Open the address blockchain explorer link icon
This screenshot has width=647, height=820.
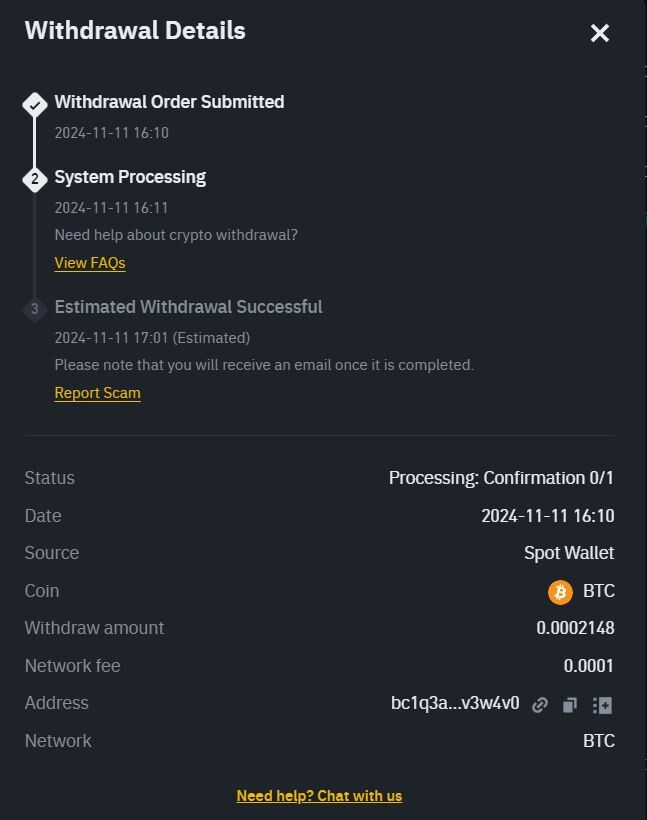(540, 705)
